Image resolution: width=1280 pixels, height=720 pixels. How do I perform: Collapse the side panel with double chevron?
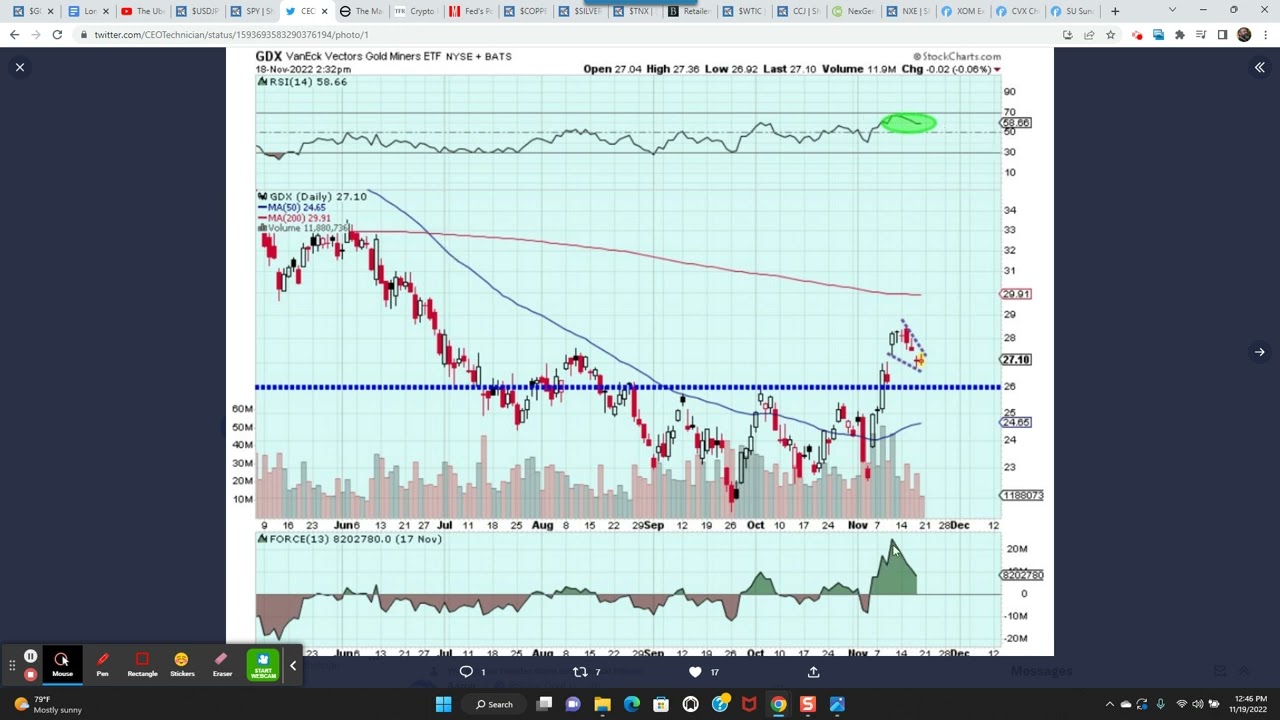(x=1259, y=67)
